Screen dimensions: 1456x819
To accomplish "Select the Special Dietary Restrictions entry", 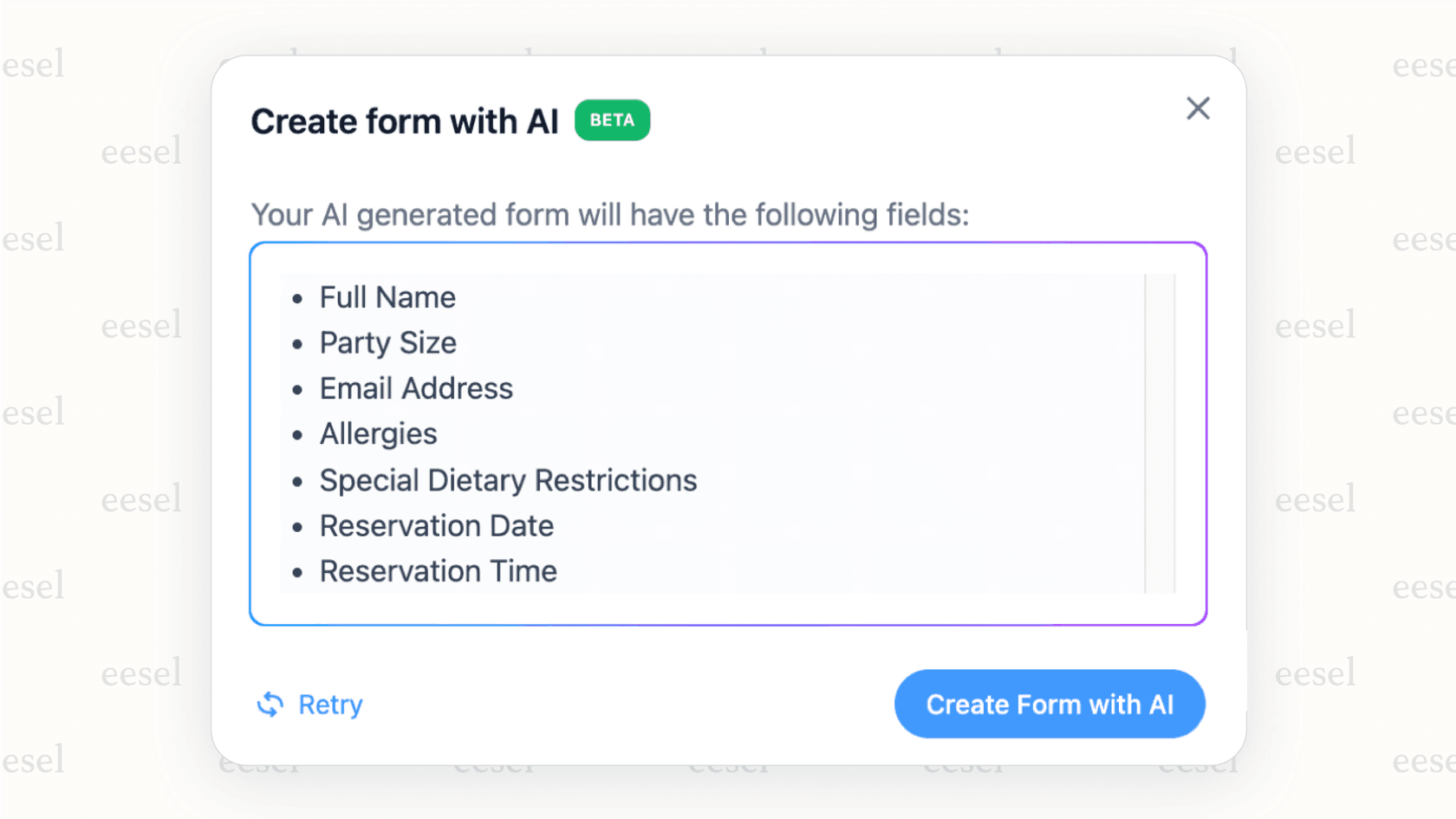I will pos(508,480).
